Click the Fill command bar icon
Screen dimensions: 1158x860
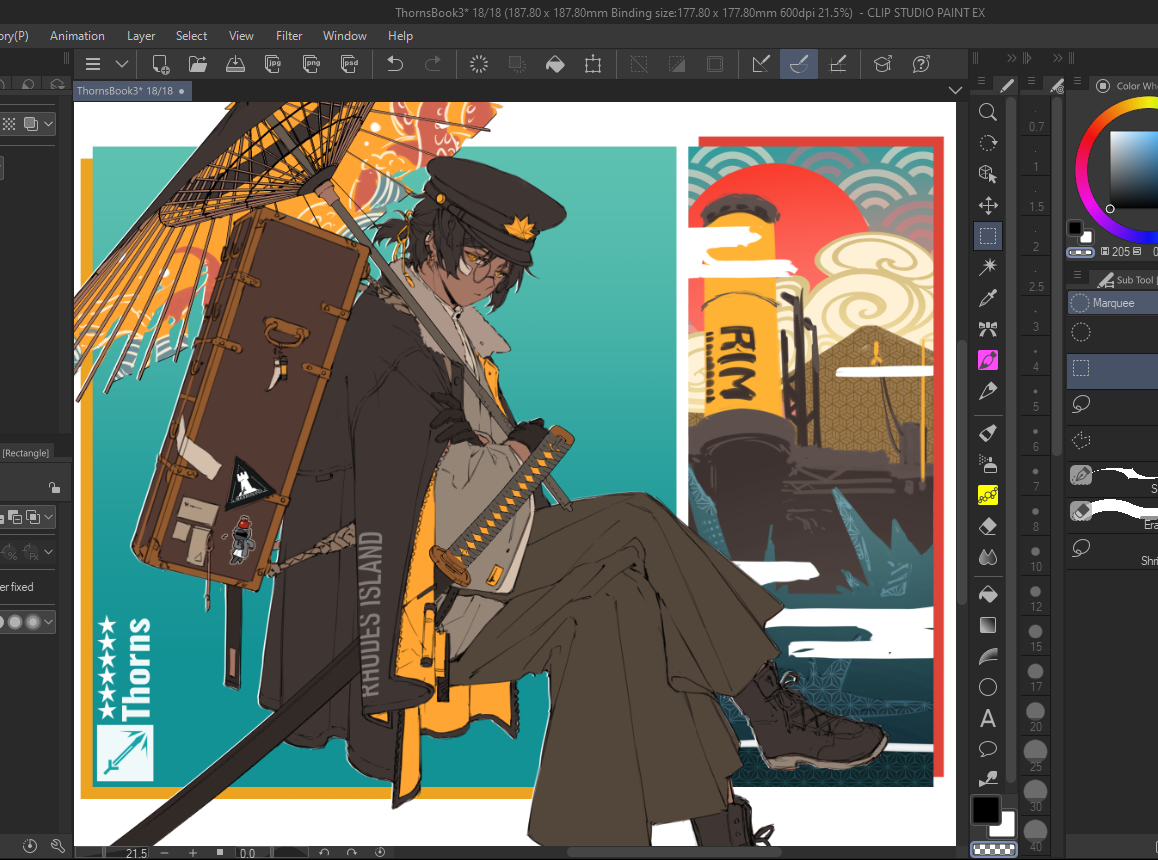tap(555, 64)
